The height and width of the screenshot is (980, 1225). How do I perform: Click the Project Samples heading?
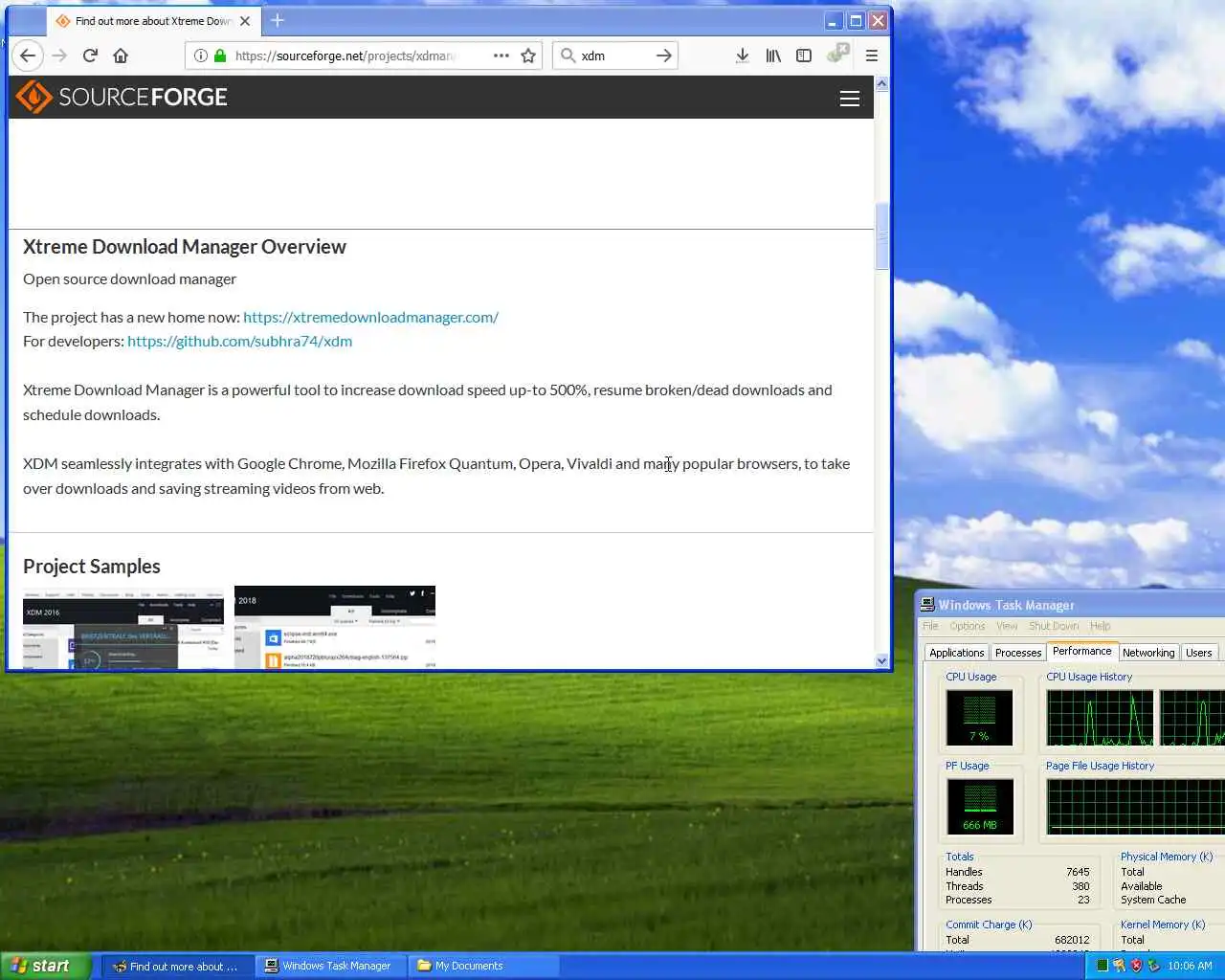point(92,567)
